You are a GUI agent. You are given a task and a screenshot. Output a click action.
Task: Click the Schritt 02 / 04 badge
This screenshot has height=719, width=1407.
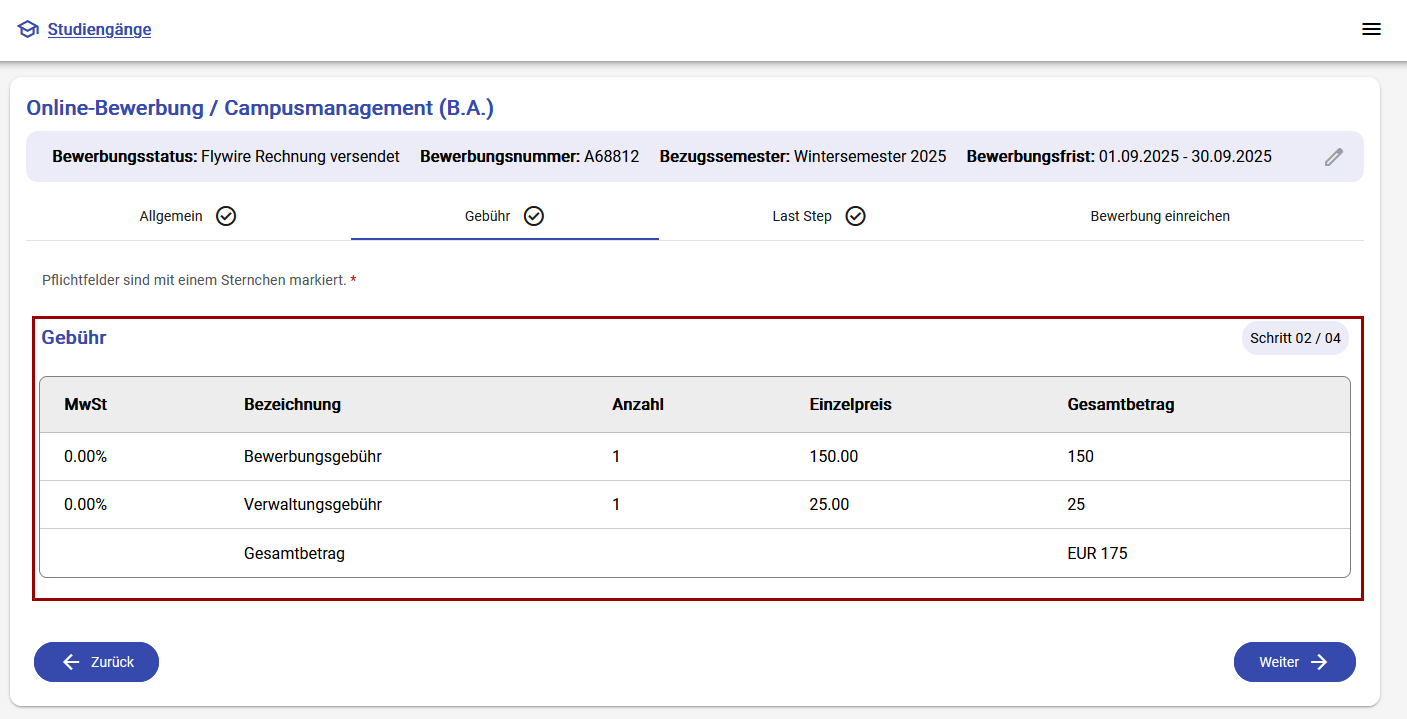click(x=1295, y=338)
